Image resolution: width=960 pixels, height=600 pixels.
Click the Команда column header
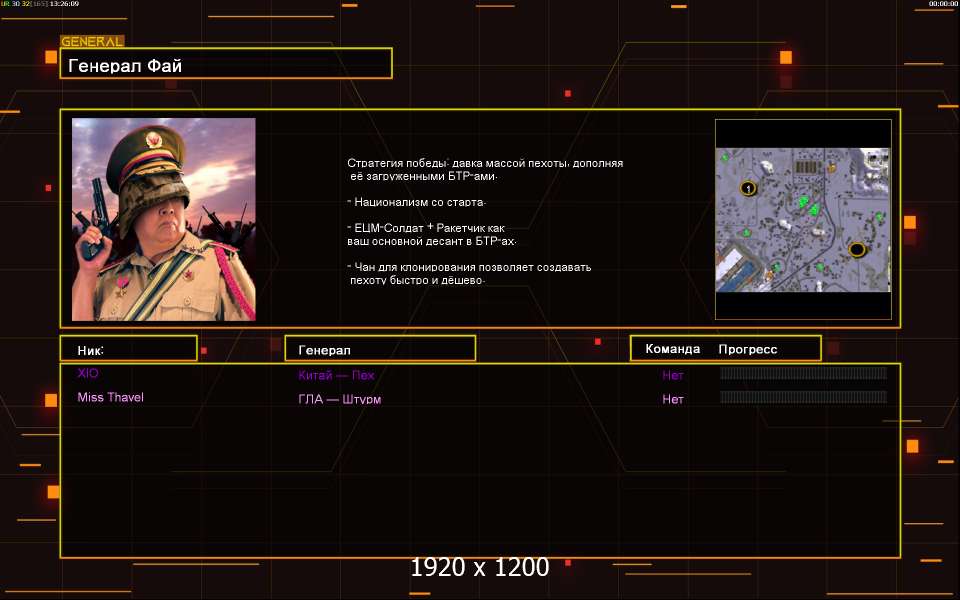click(672, 349)
